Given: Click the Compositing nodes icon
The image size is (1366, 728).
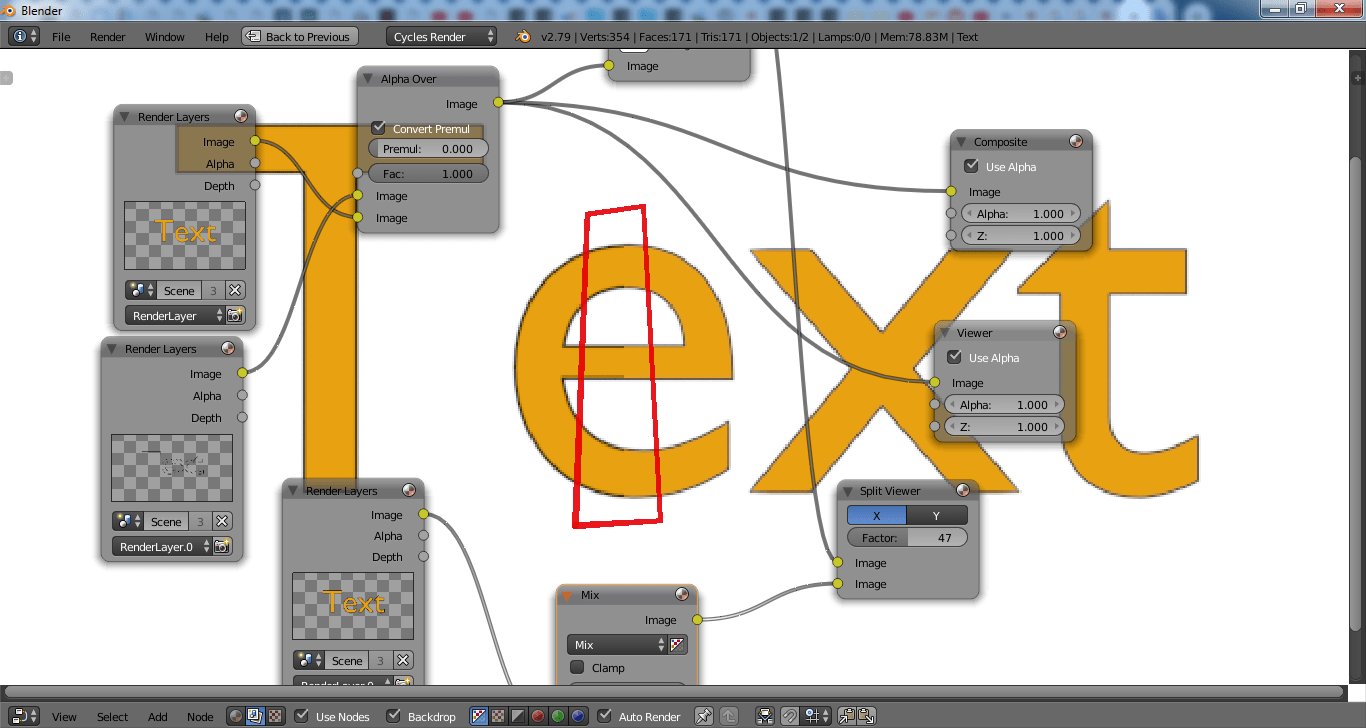Looking at the screenshot, I should (x=253, y=716).
